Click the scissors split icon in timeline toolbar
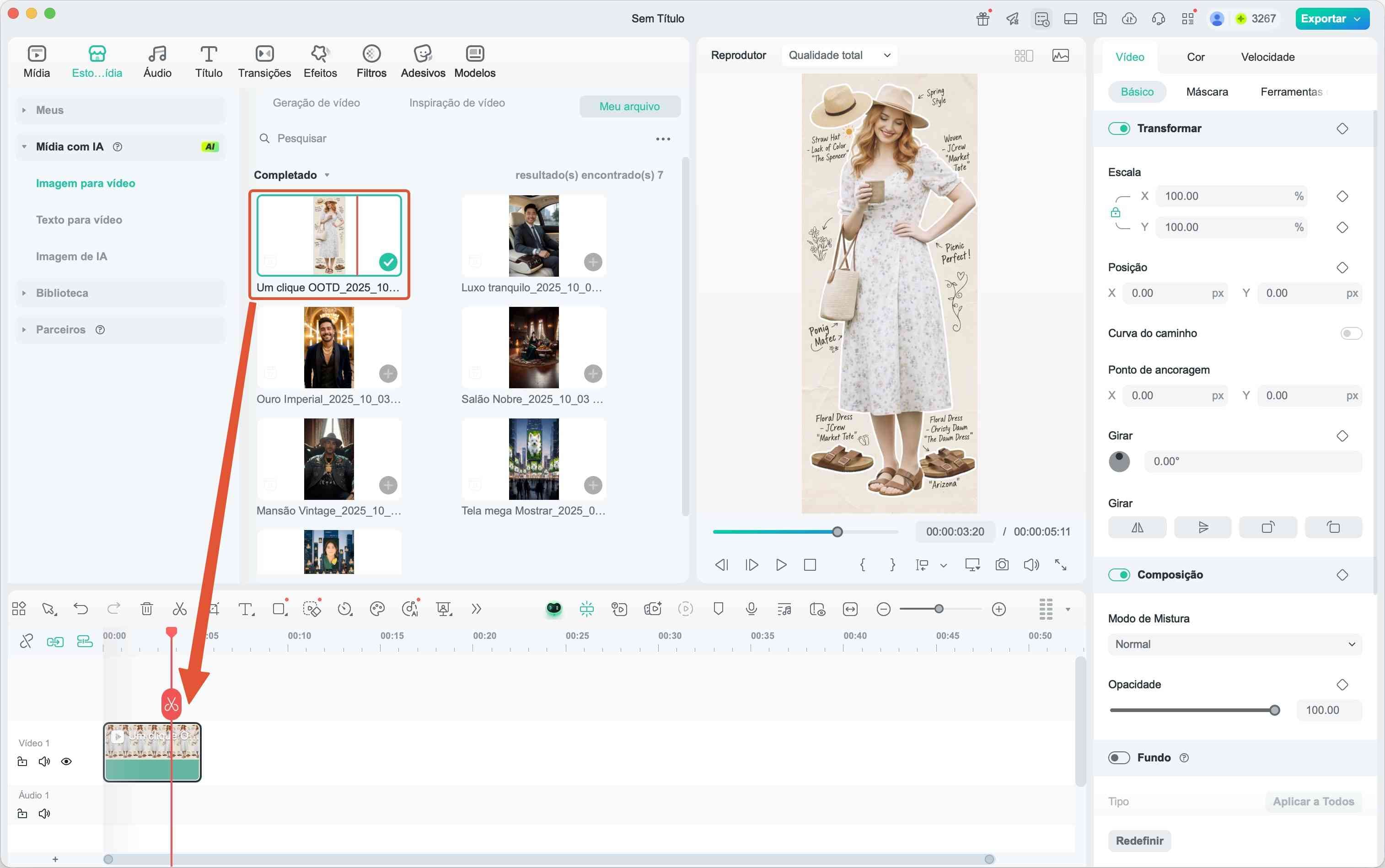The height and width of the screenshot is (868, 1385). 180,609
